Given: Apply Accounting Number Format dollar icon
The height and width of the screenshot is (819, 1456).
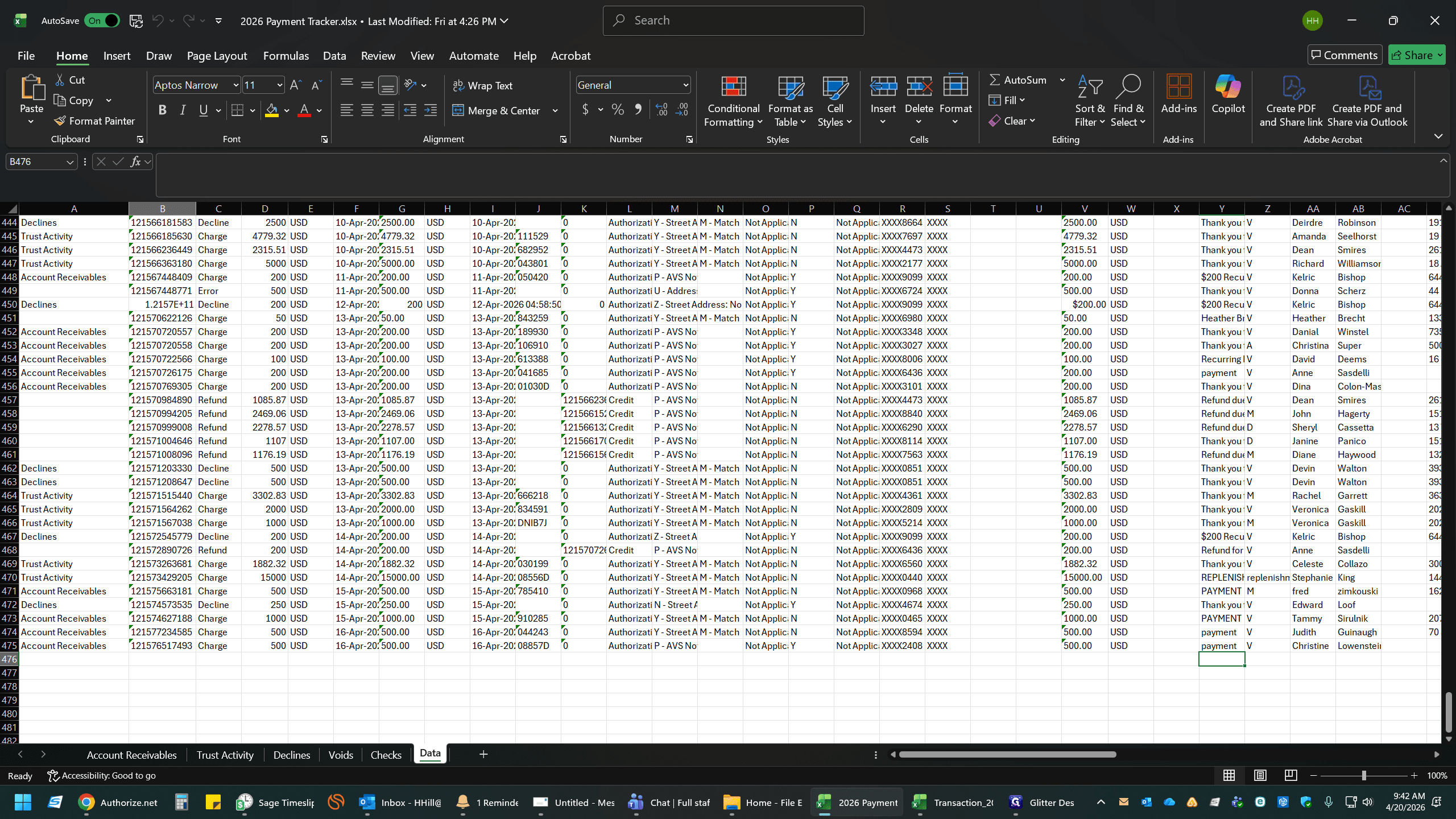Looking at the screenshot, I should [585, 110].
